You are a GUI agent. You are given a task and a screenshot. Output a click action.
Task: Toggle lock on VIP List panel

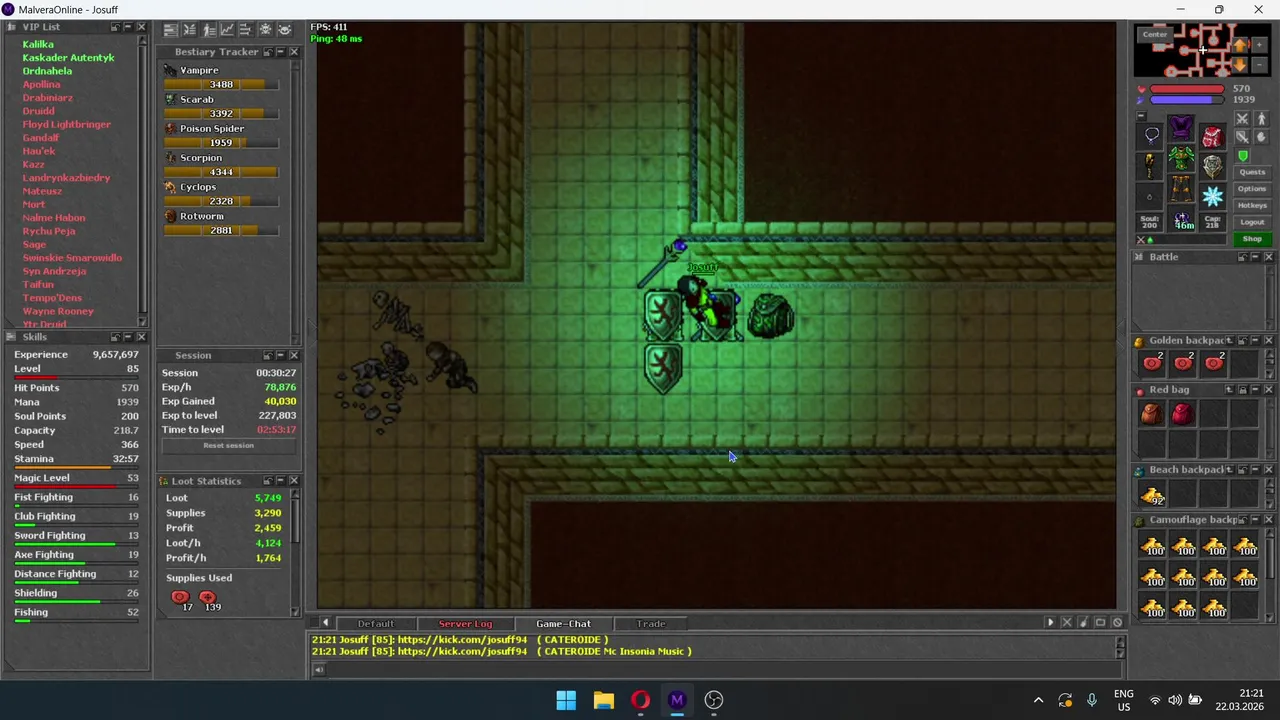click(x=115, y=28)
